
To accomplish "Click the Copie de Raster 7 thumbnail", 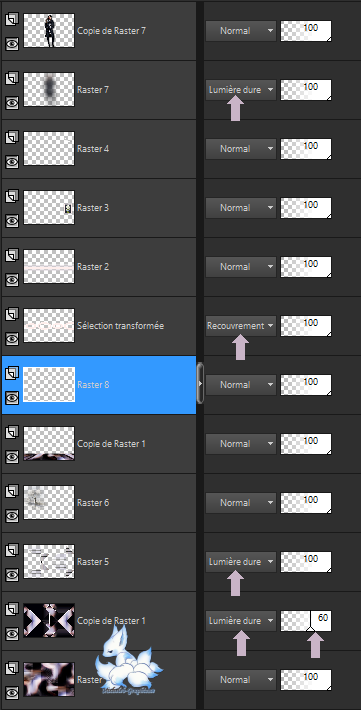I will pos(48,30).
